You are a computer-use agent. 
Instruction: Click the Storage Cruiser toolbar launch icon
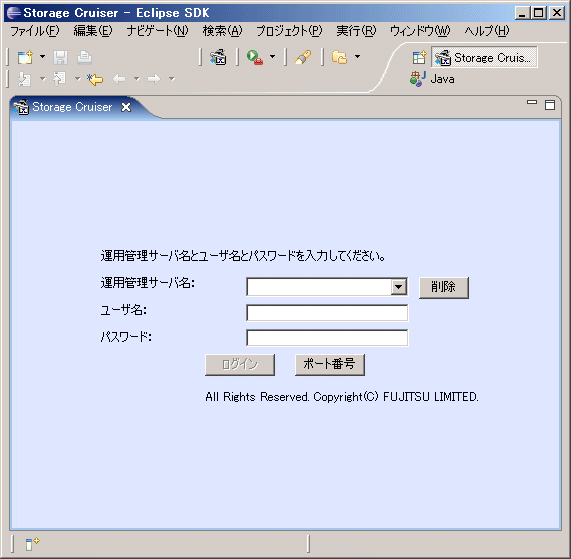coord(218,57)
